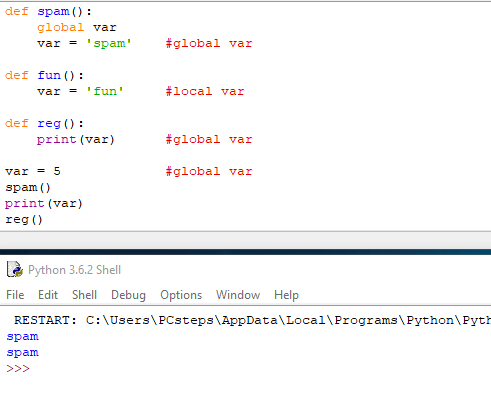Open the Window menu
The width and height of the screenshot is (491, 394).
[x=238, y=295]
